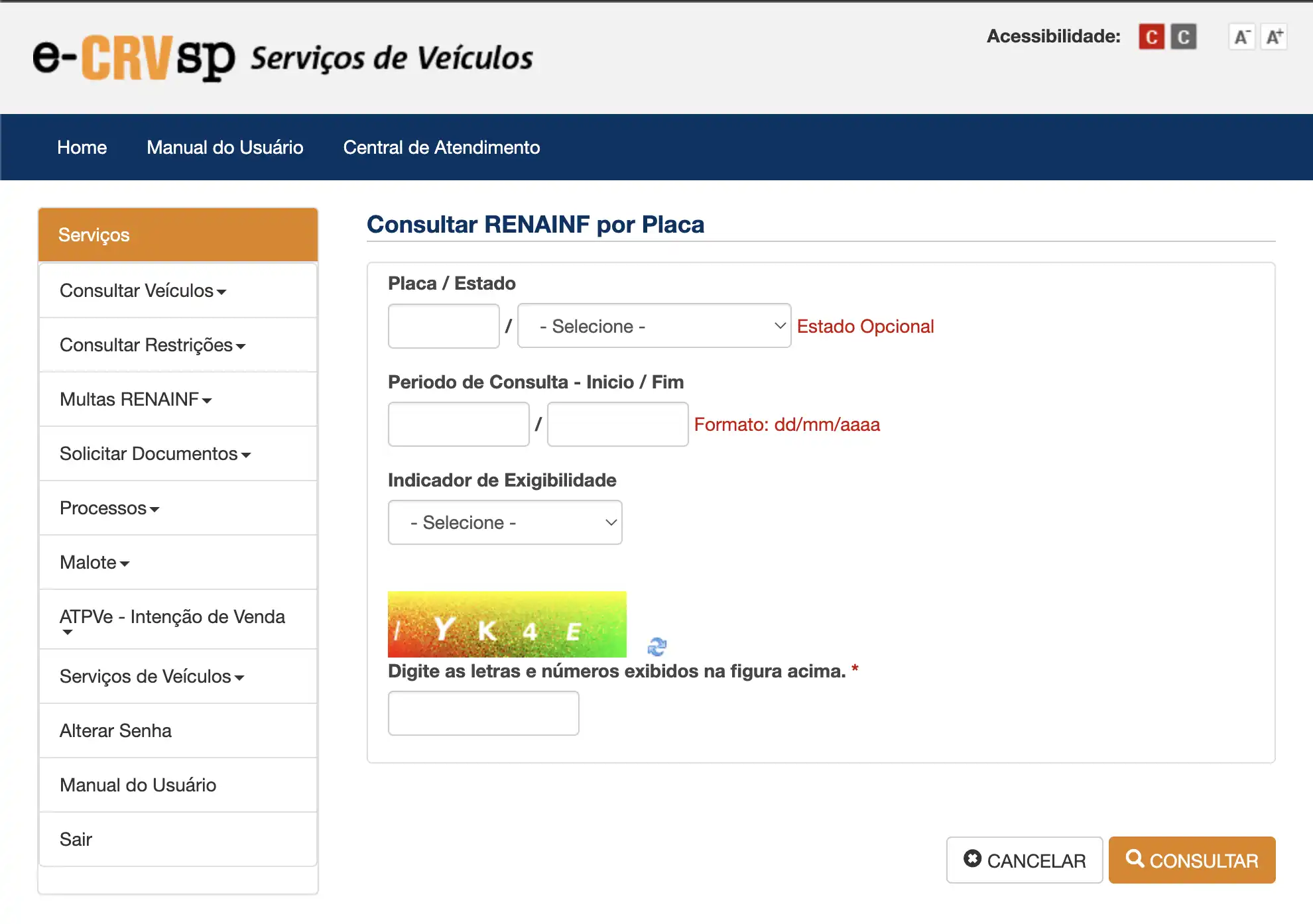The width and height of the screenshot is (1313, 924).
Task: Refresh the captcha image icon
Action: 656,646
